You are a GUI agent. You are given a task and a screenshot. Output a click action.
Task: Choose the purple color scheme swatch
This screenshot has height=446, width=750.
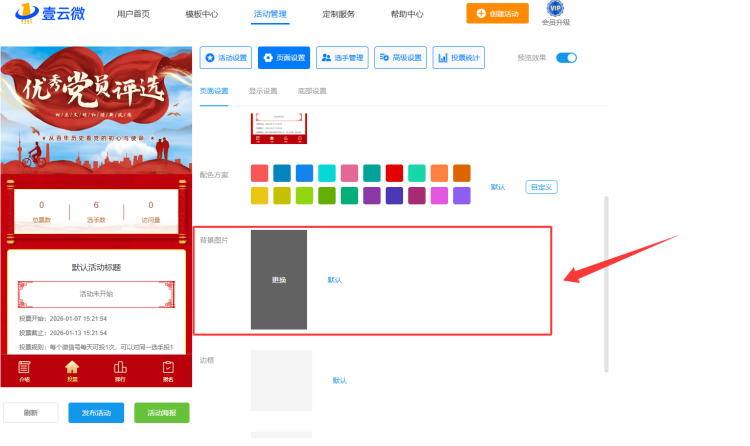(x=373, y=195)
